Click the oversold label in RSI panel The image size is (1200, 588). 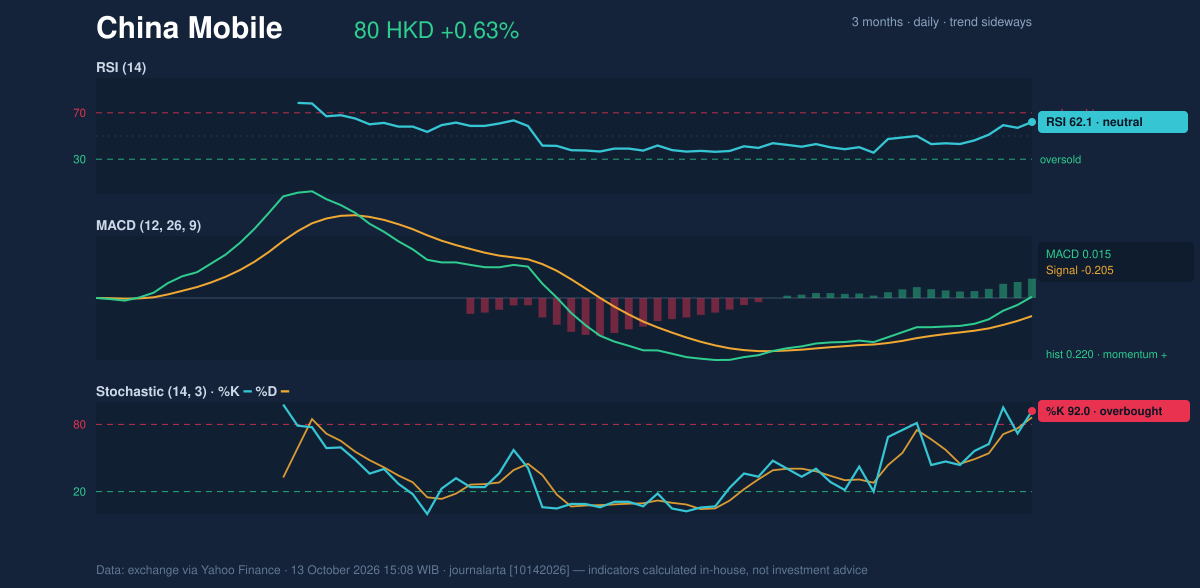coord(1060,159)
